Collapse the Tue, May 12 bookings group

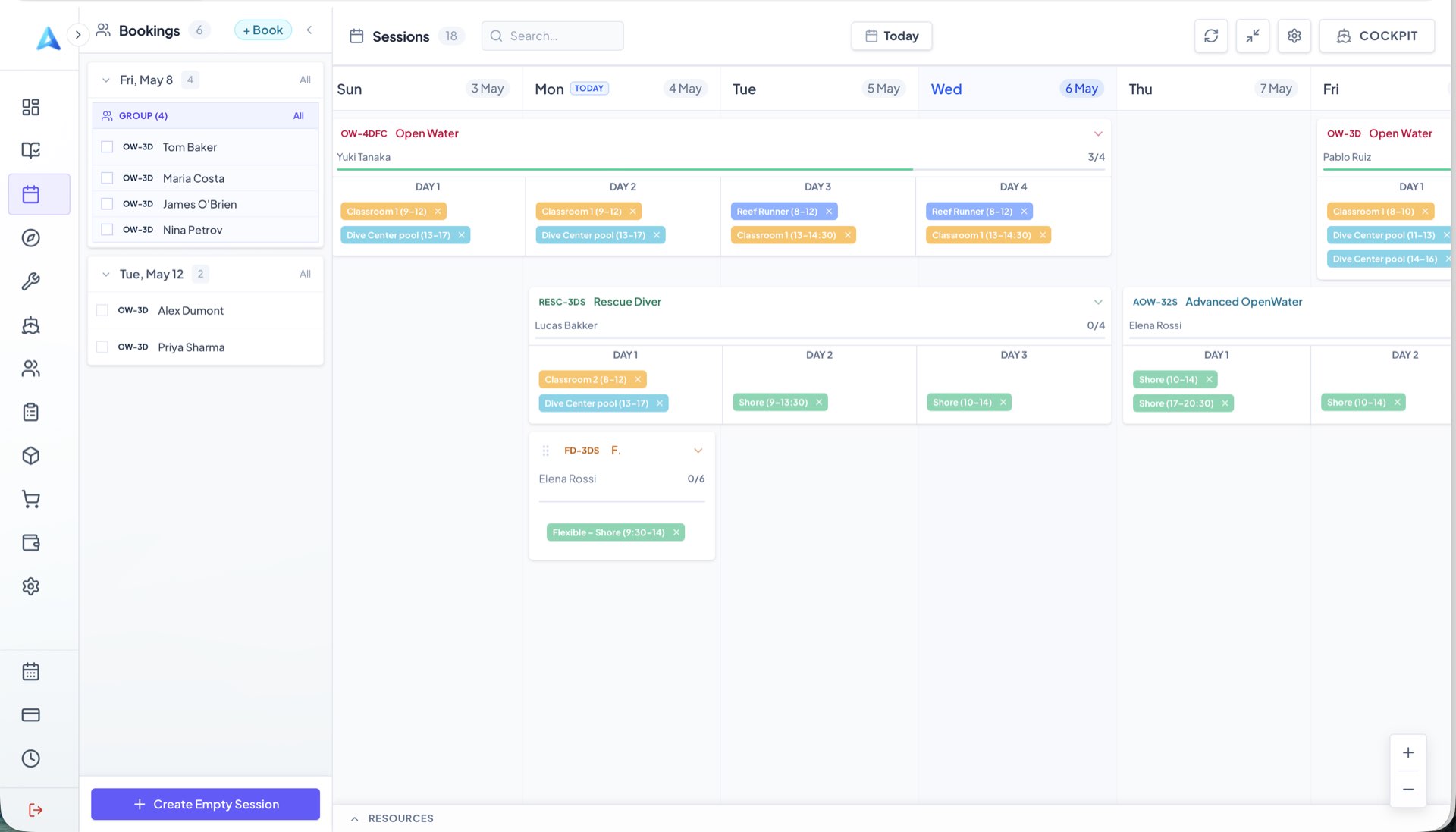point(105,274)
